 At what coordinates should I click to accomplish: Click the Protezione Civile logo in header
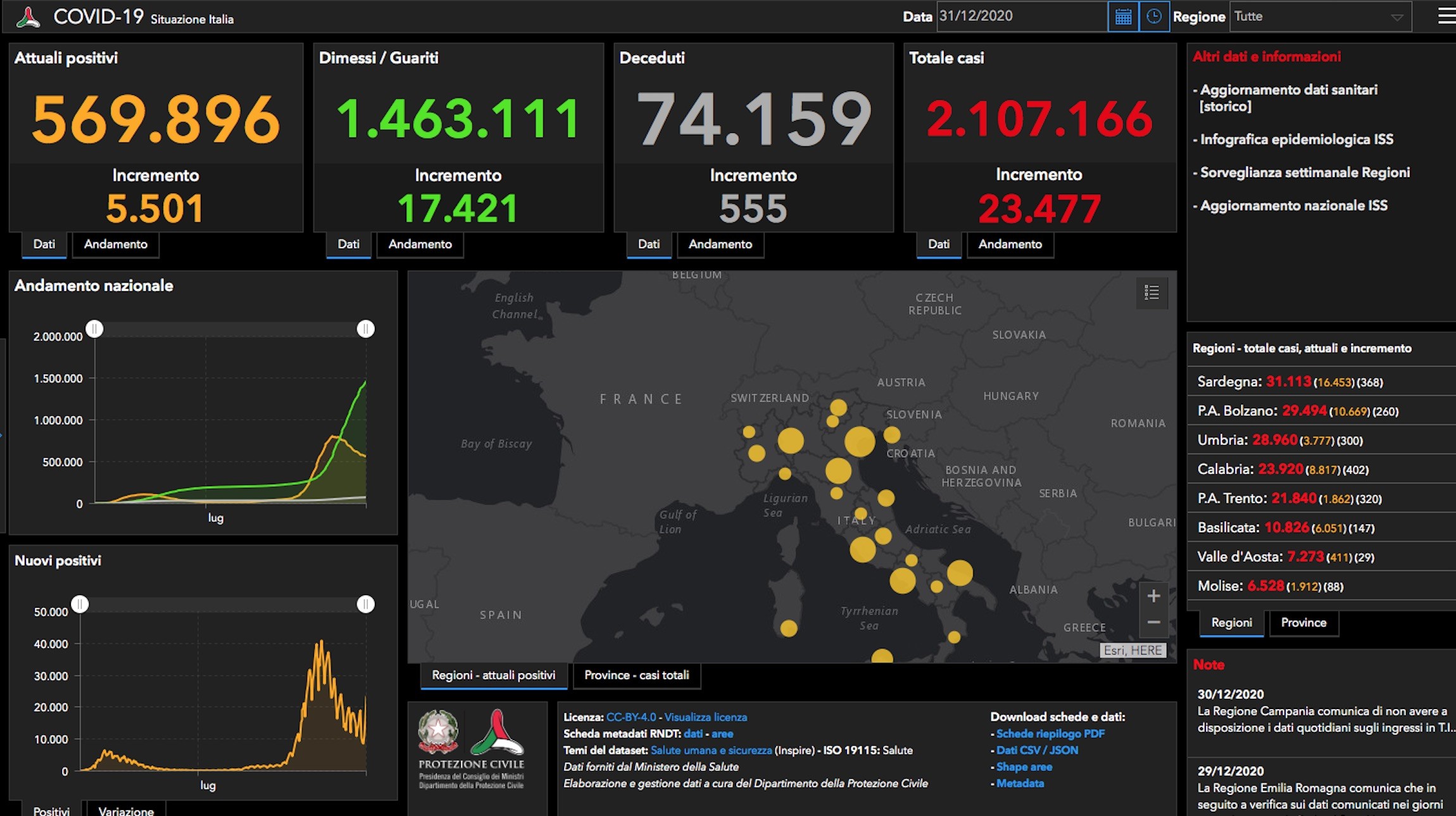click(28, 17)
